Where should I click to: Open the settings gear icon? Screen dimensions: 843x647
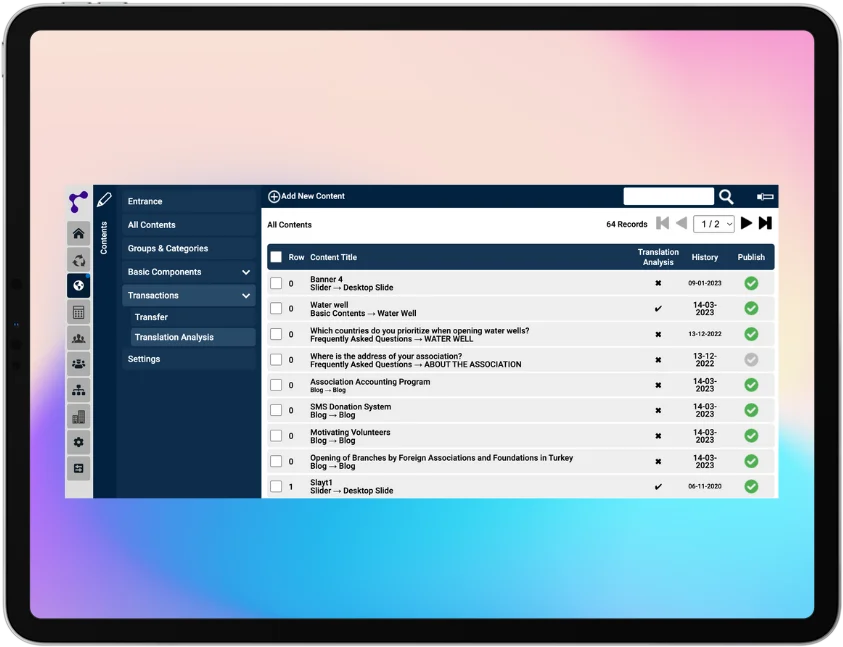click(79, 441)
